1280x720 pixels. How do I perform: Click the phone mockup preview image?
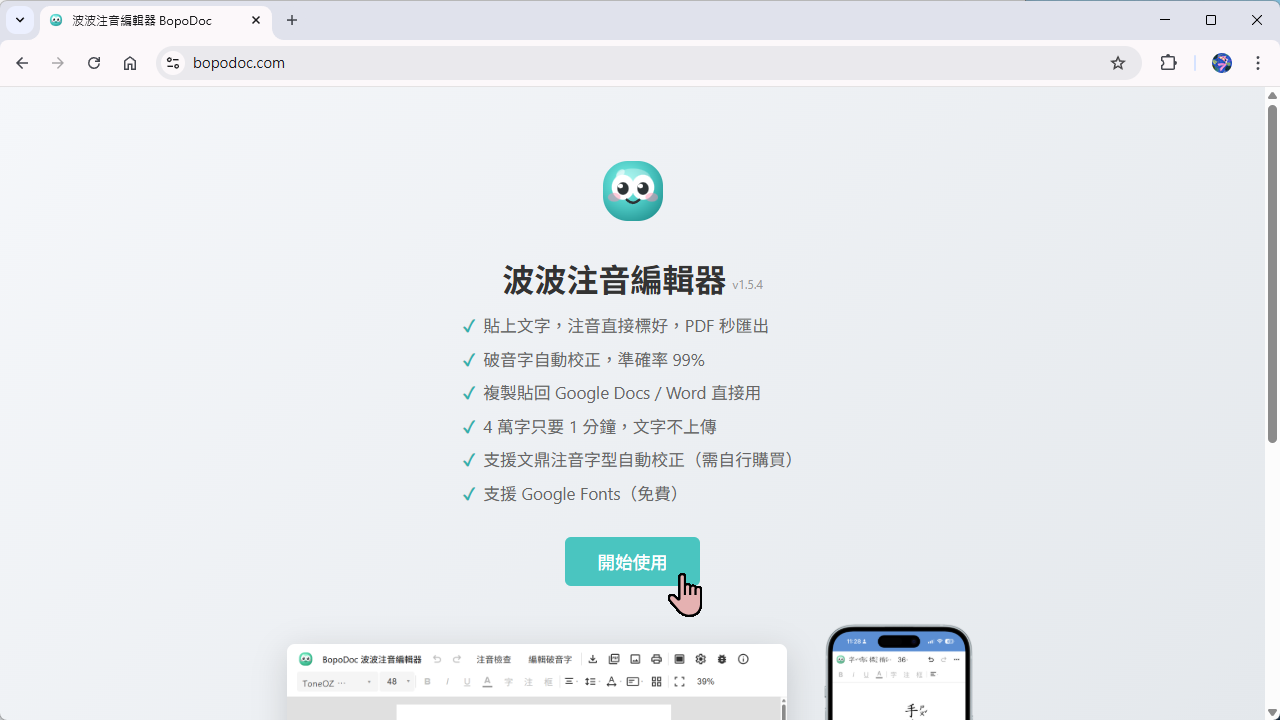(898, 675)
